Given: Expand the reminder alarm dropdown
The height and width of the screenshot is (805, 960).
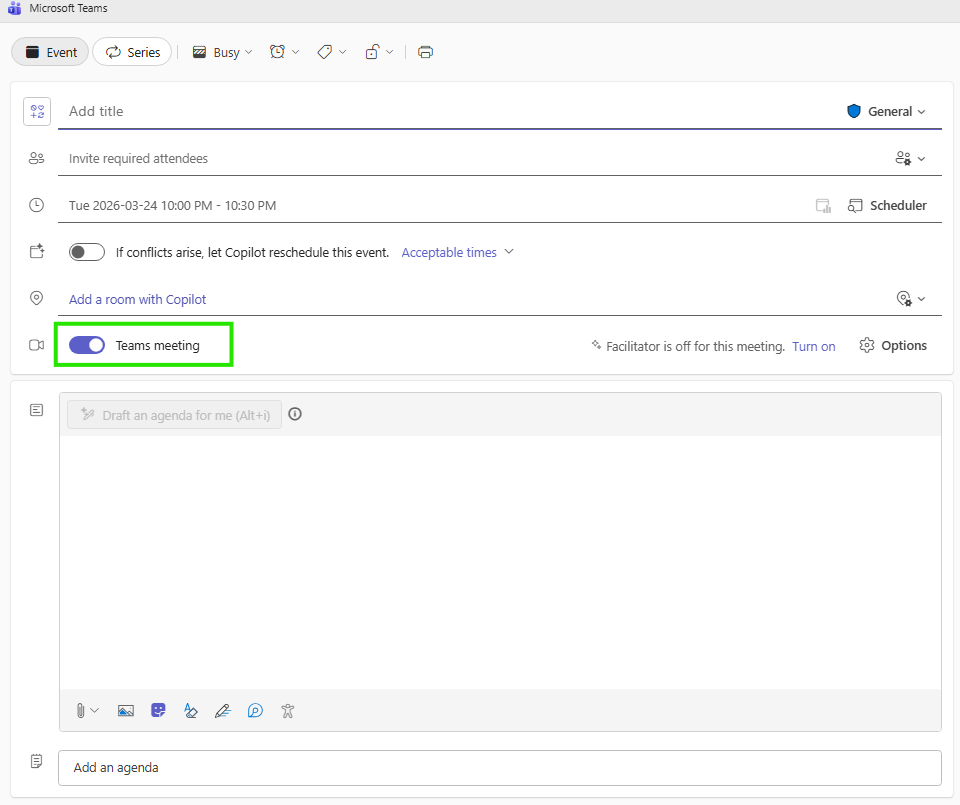Looking at the screenshot, I should click(x=285, y=52).
